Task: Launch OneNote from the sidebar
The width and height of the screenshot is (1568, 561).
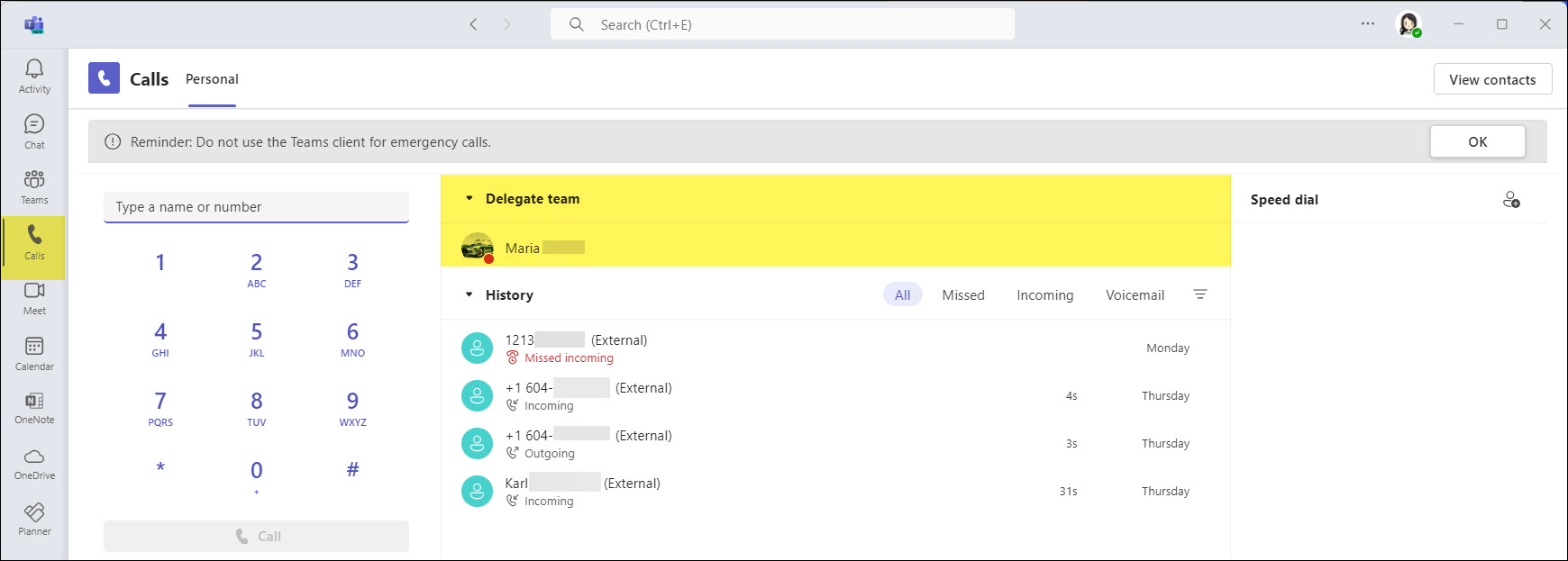Action: [34, 408]
